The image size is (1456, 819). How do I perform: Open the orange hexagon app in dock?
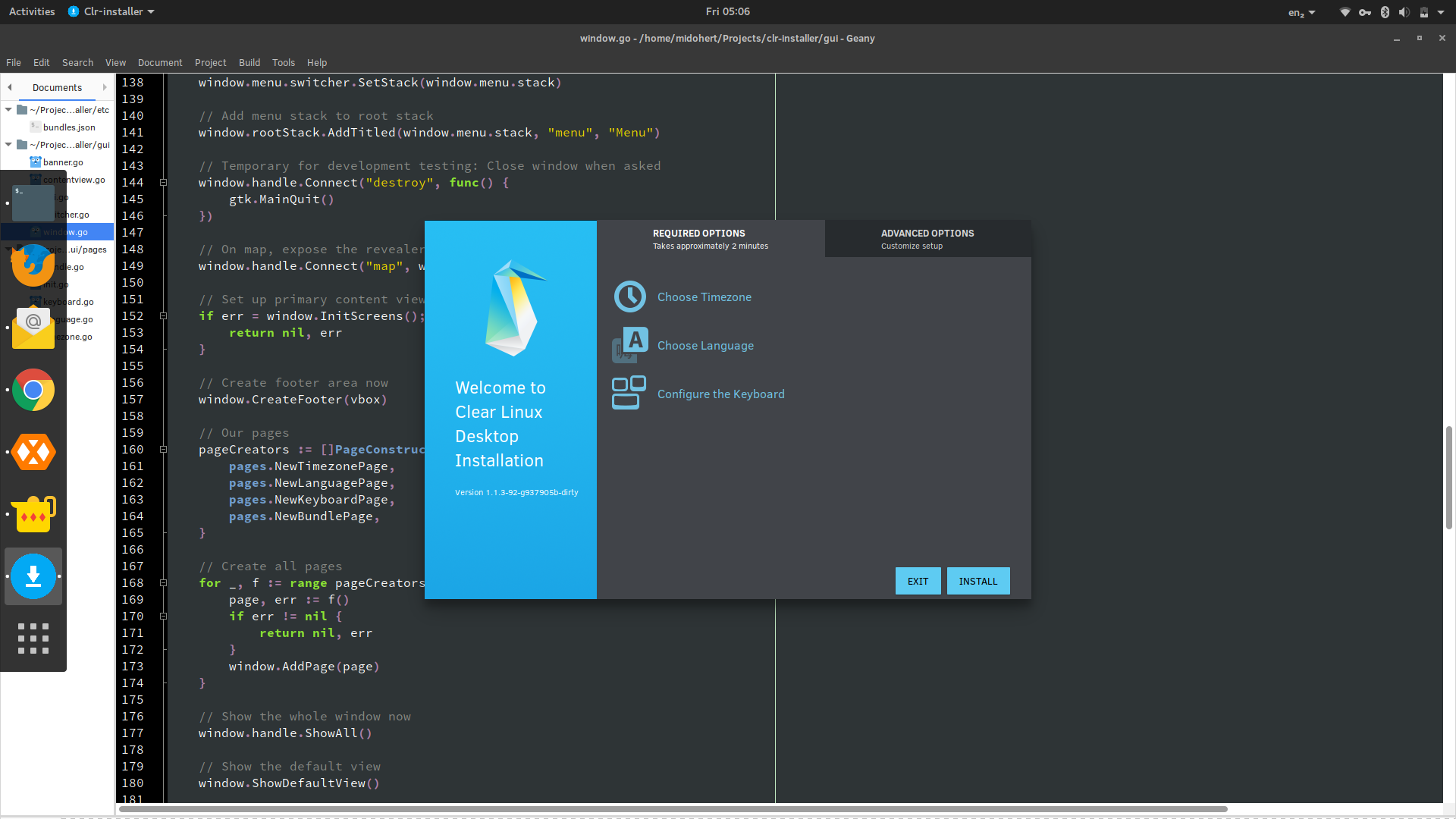coord(33,452)
